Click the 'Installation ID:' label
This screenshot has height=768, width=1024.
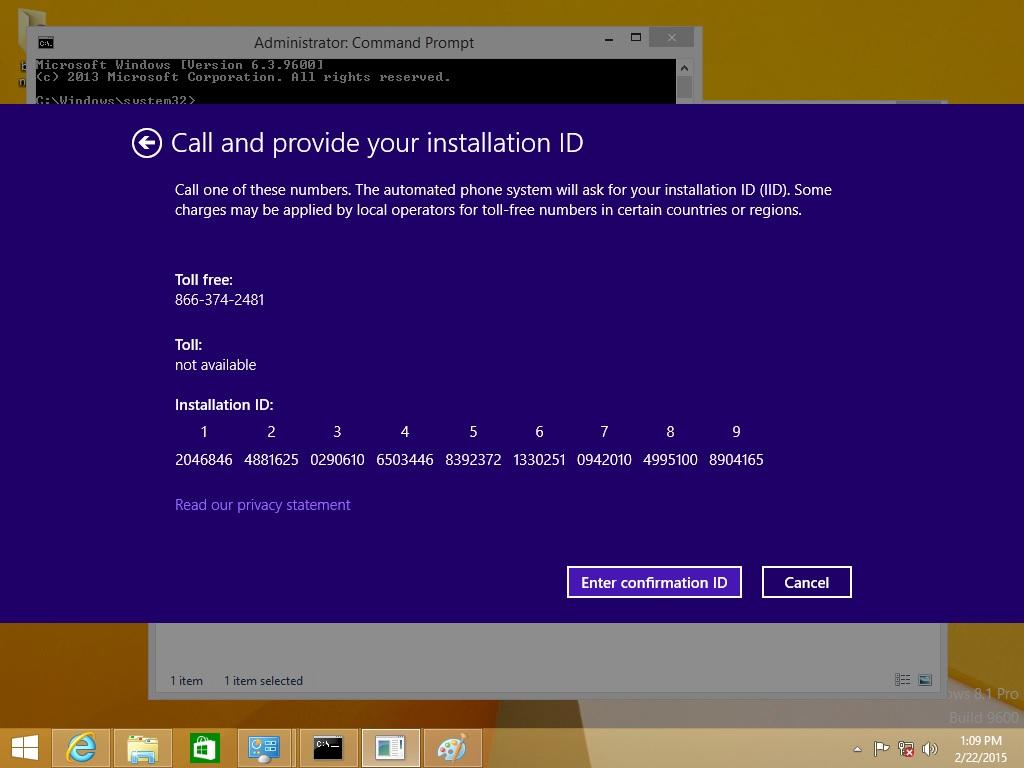click(x=224, y=405)
